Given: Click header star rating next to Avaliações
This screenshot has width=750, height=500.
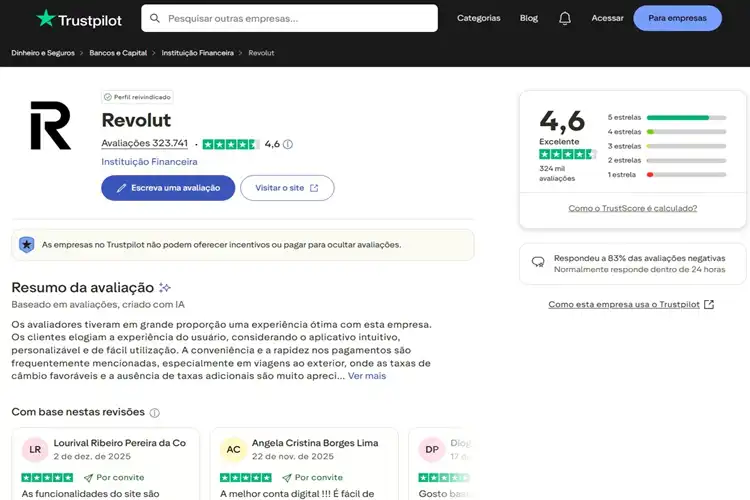Looking at the screenshot, I should click(x=231, y=144).
